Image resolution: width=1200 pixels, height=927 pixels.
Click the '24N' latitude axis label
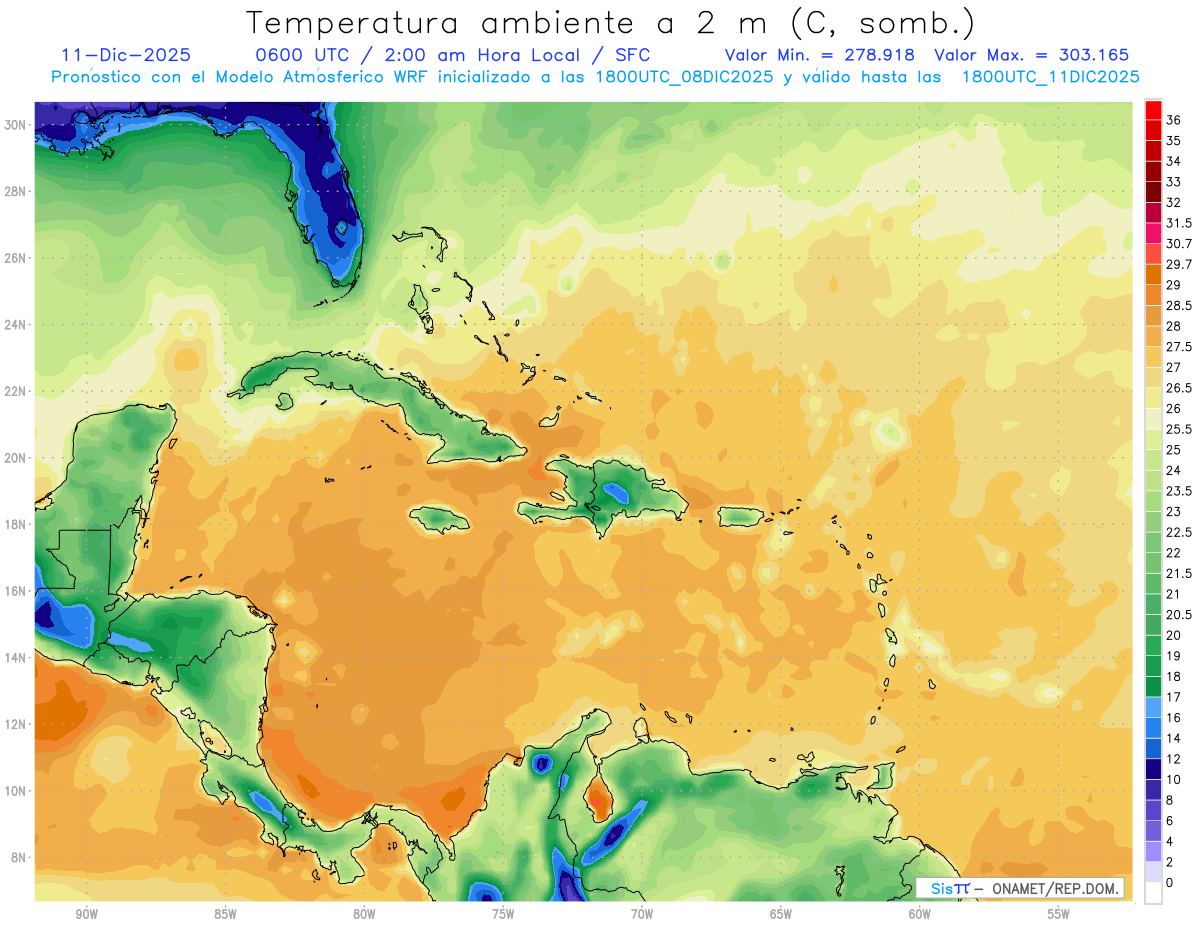click(17, 325)
